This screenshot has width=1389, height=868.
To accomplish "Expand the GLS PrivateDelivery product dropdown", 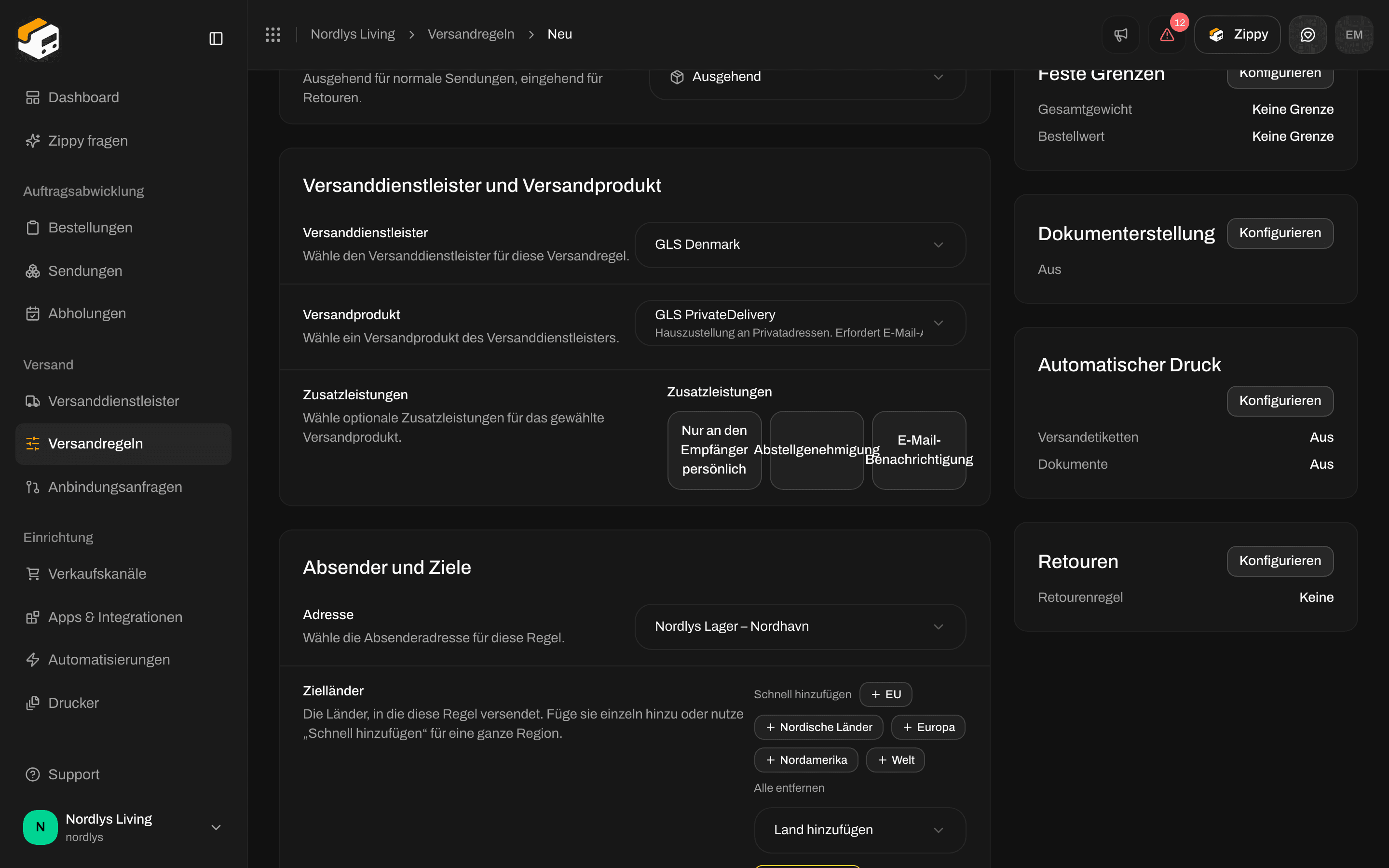I will tap(800, 323).
